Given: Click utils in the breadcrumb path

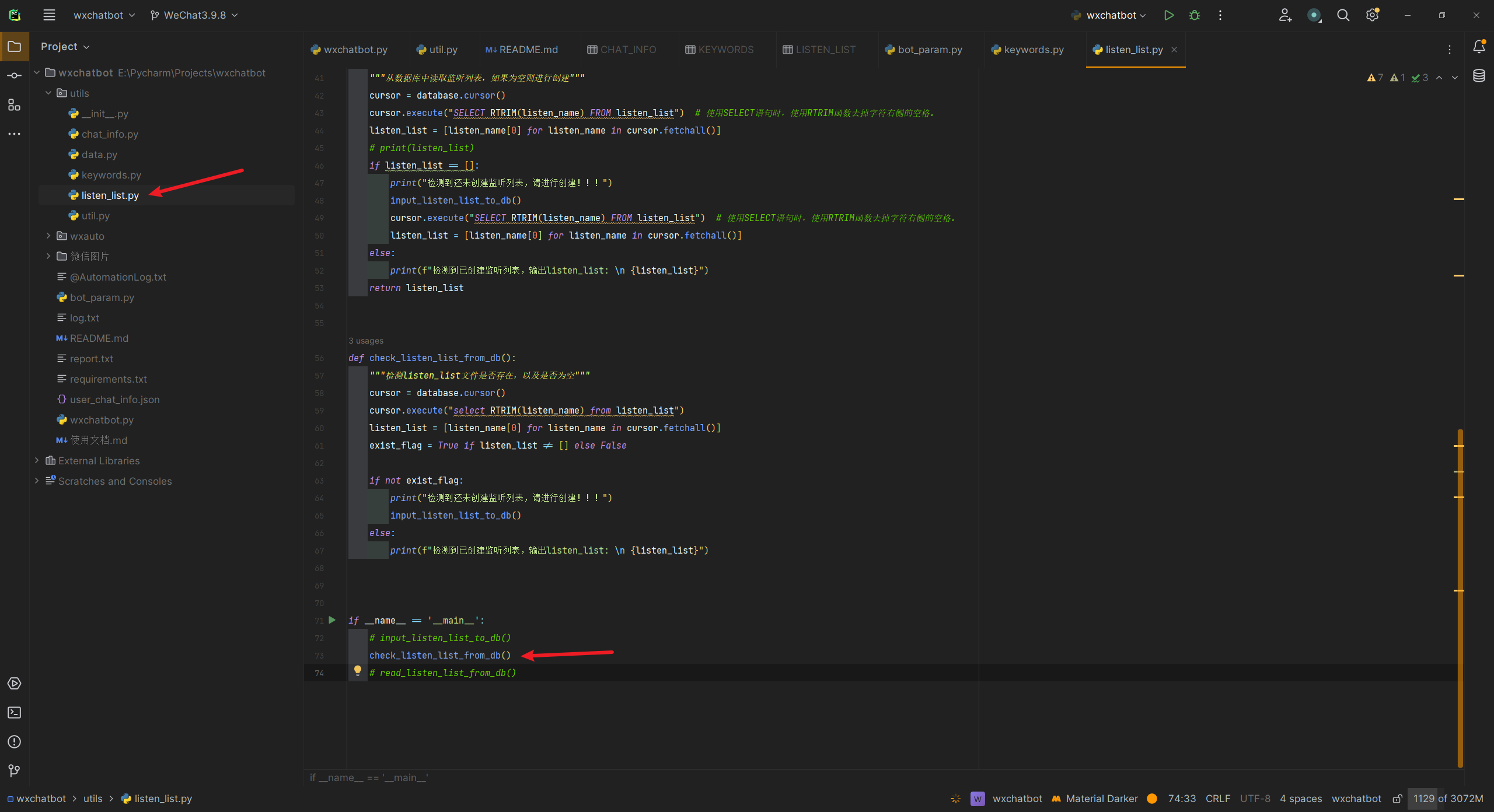Looking at the screenshot, I should coord(93,799).
